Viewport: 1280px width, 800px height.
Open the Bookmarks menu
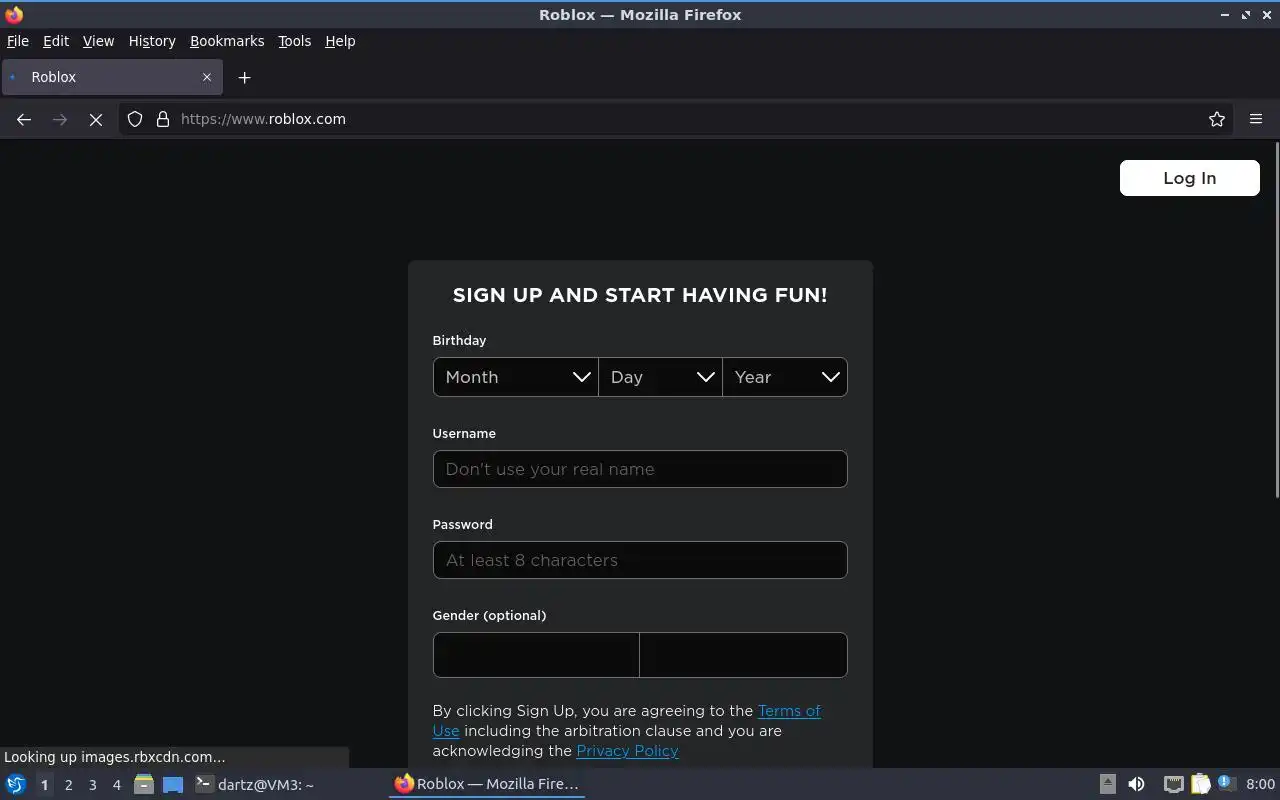(227, 41)
